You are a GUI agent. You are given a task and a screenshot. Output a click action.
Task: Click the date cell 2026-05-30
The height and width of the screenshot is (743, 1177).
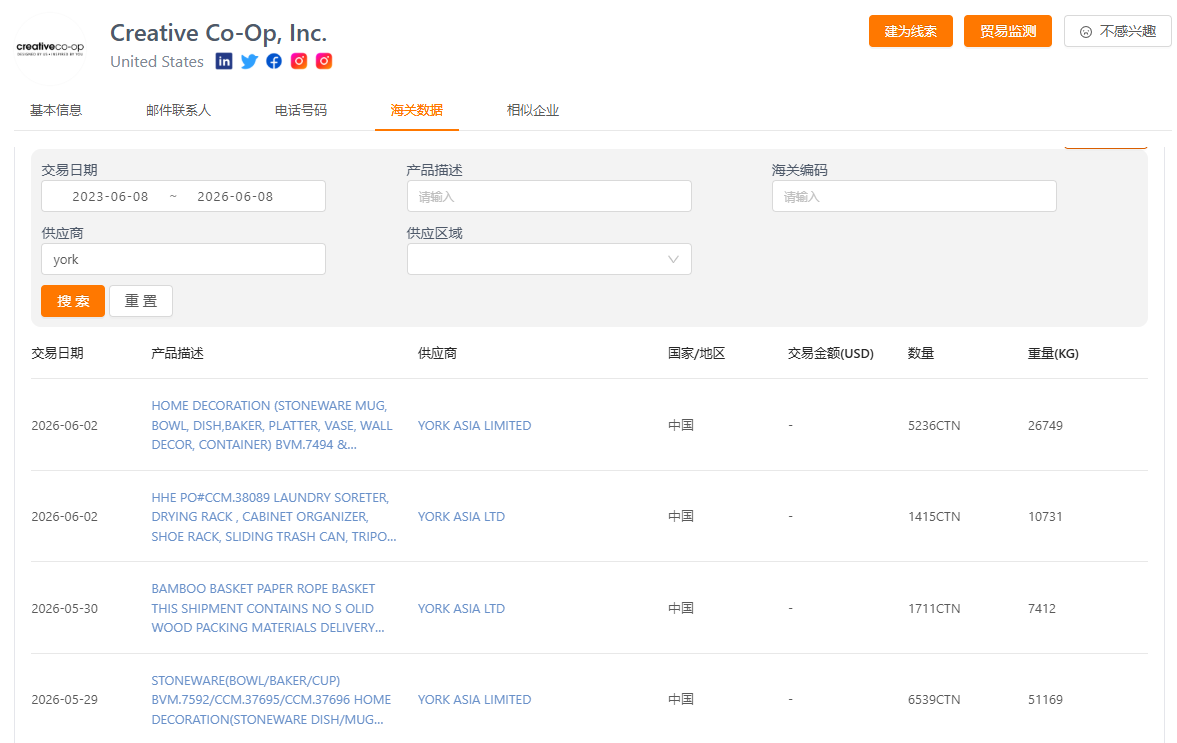(65, 609)
